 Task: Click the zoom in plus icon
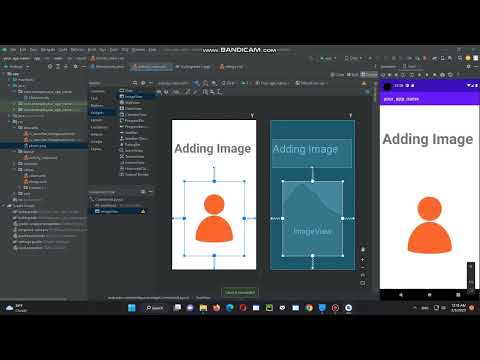click(363, 259)
